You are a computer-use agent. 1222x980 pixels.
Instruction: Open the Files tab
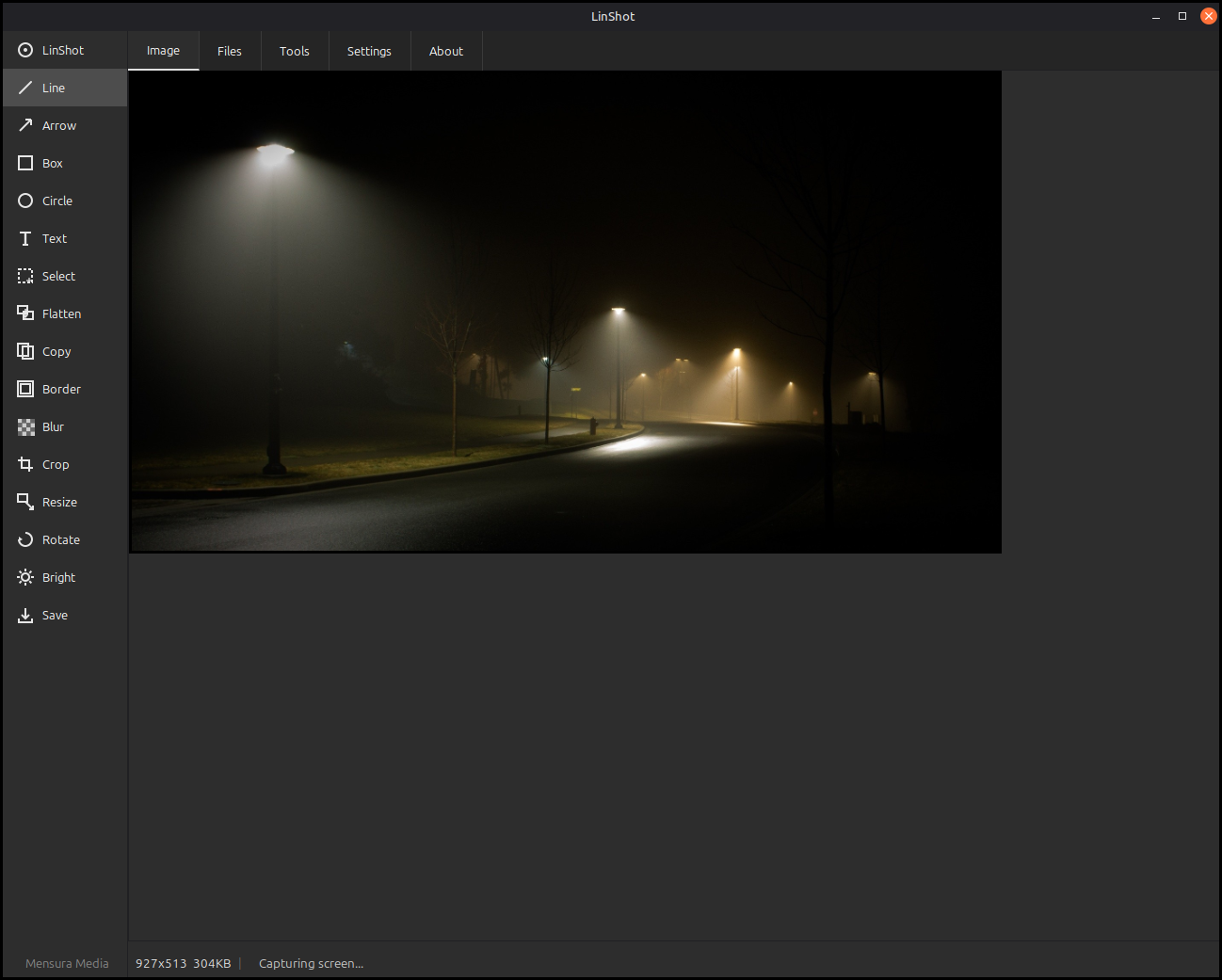pyautogui.click(x=230, y=51)
